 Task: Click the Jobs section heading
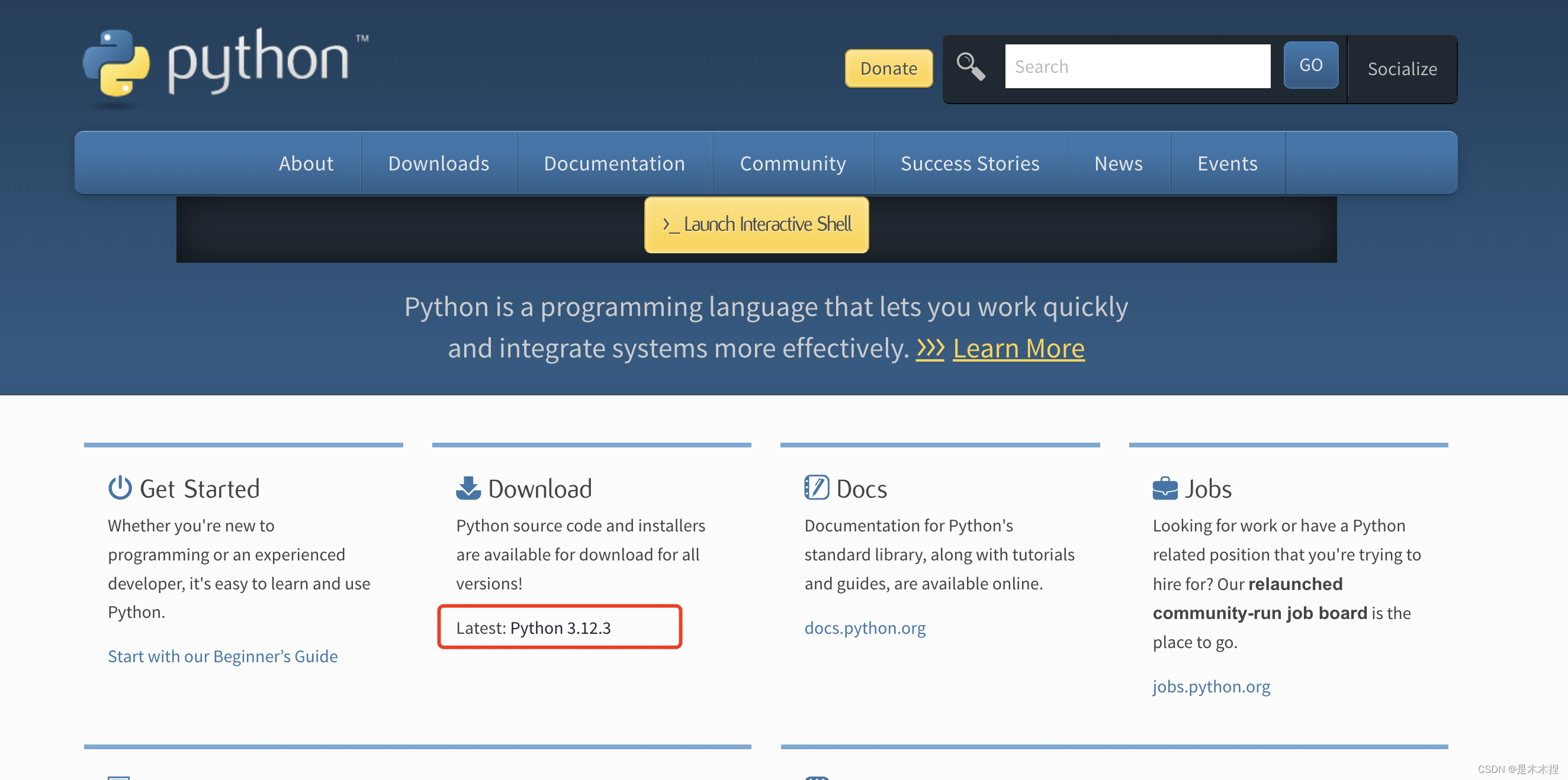1207,489
